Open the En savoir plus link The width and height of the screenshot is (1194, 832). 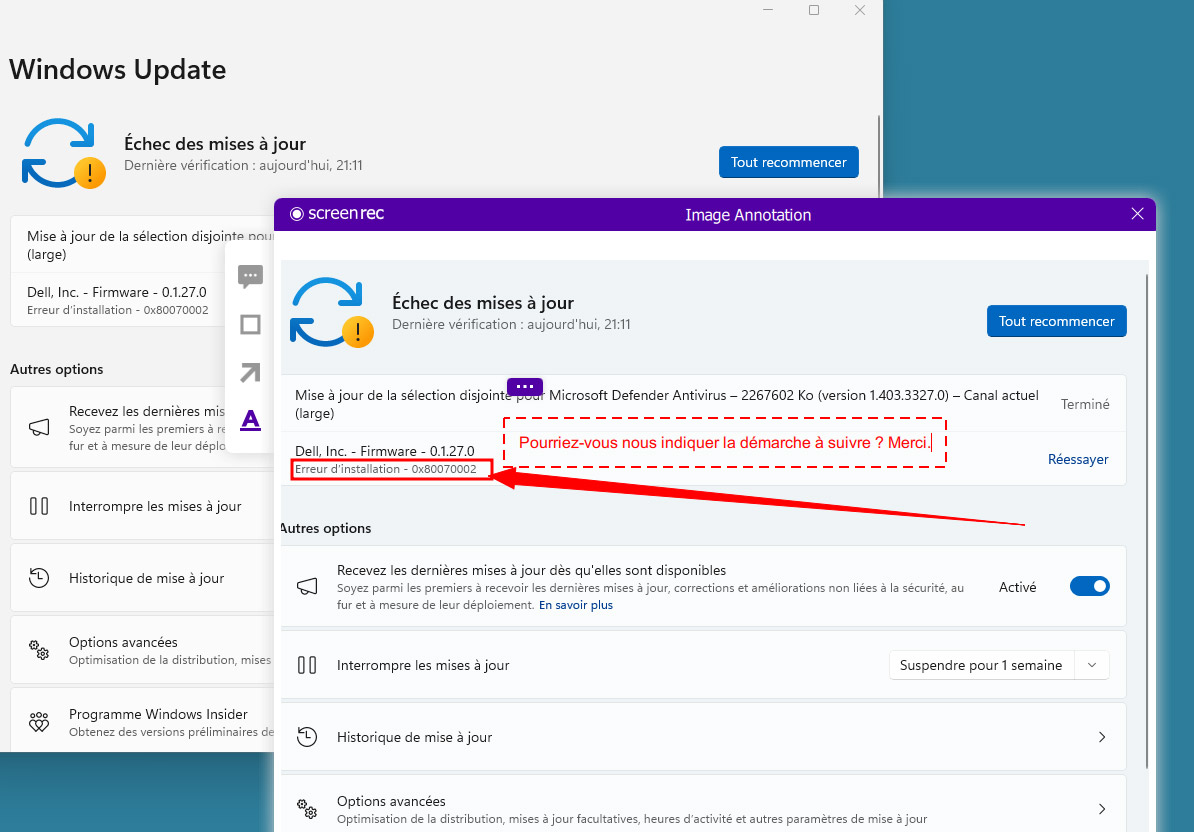click(x=576, y=605)
